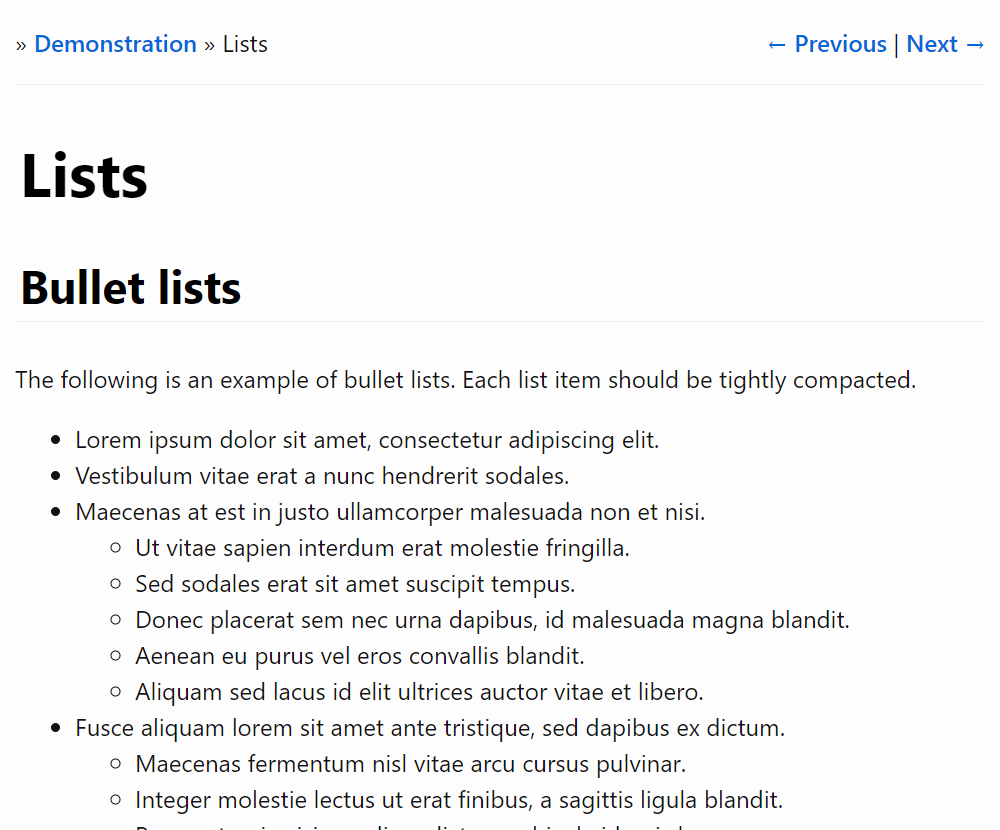Select the Vestibulum vitae erat list item
The image size is (1000, 830).
[x=322, y=476]
